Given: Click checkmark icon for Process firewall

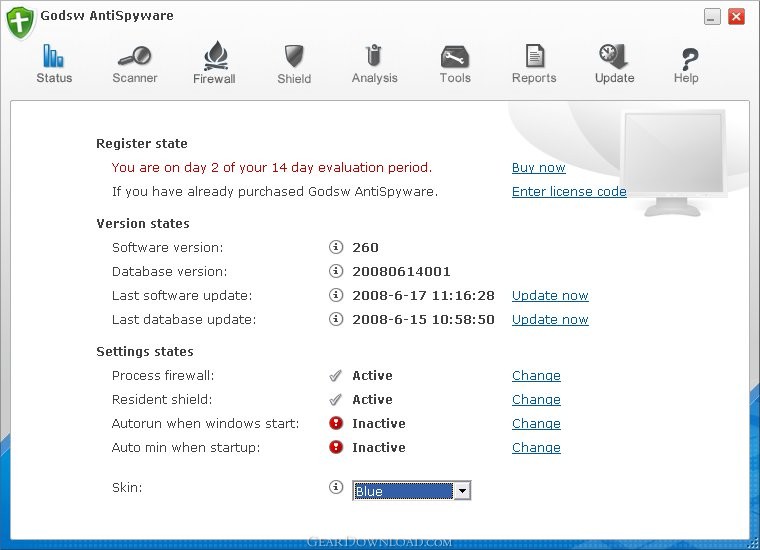Looking at the screenshot, I should (335, 375).
